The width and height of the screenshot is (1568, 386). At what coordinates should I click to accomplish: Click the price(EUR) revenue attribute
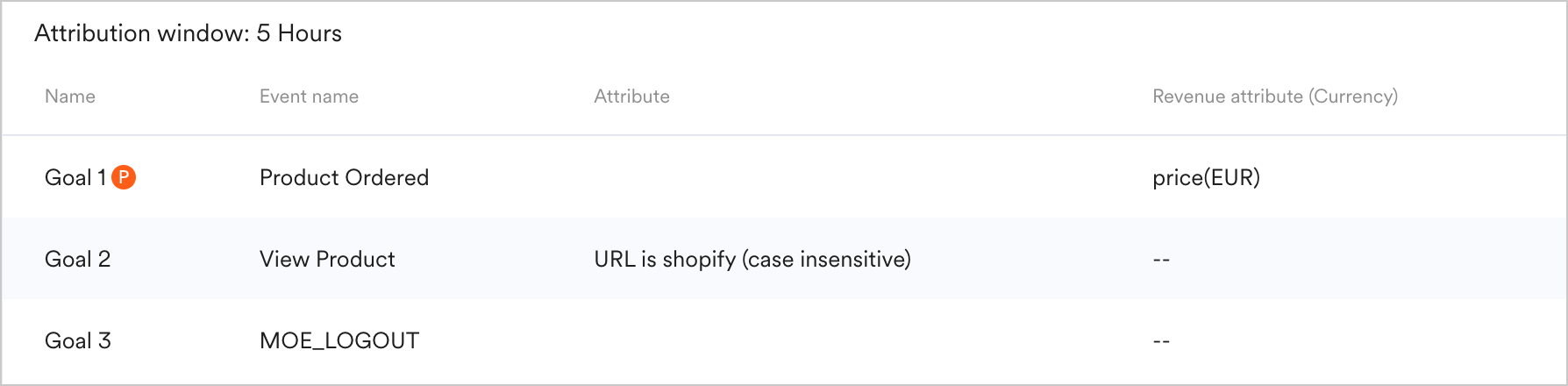point(1206,178)
